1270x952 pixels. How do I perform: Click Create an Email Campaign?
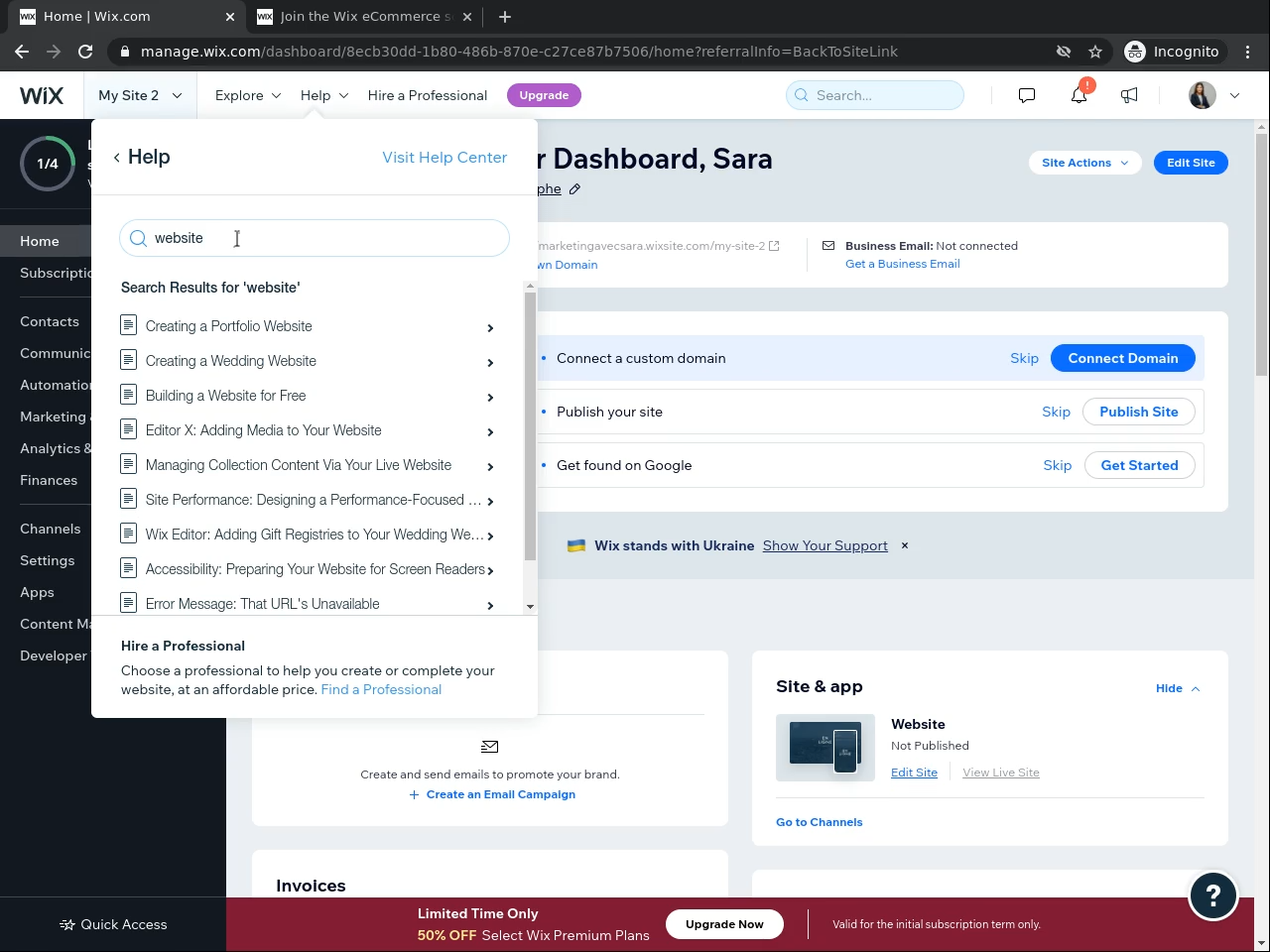click(492, 794)
